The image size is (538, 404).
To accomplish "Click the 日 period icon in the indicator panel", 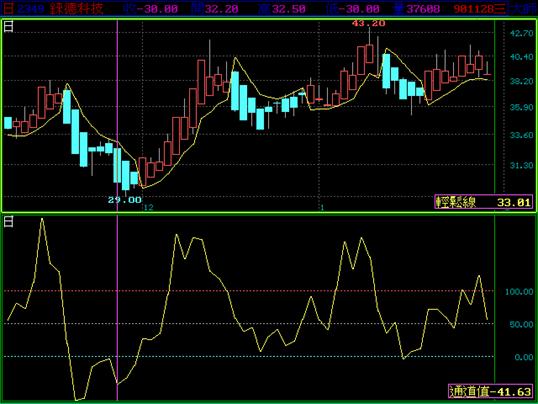I will click(9, 222).
